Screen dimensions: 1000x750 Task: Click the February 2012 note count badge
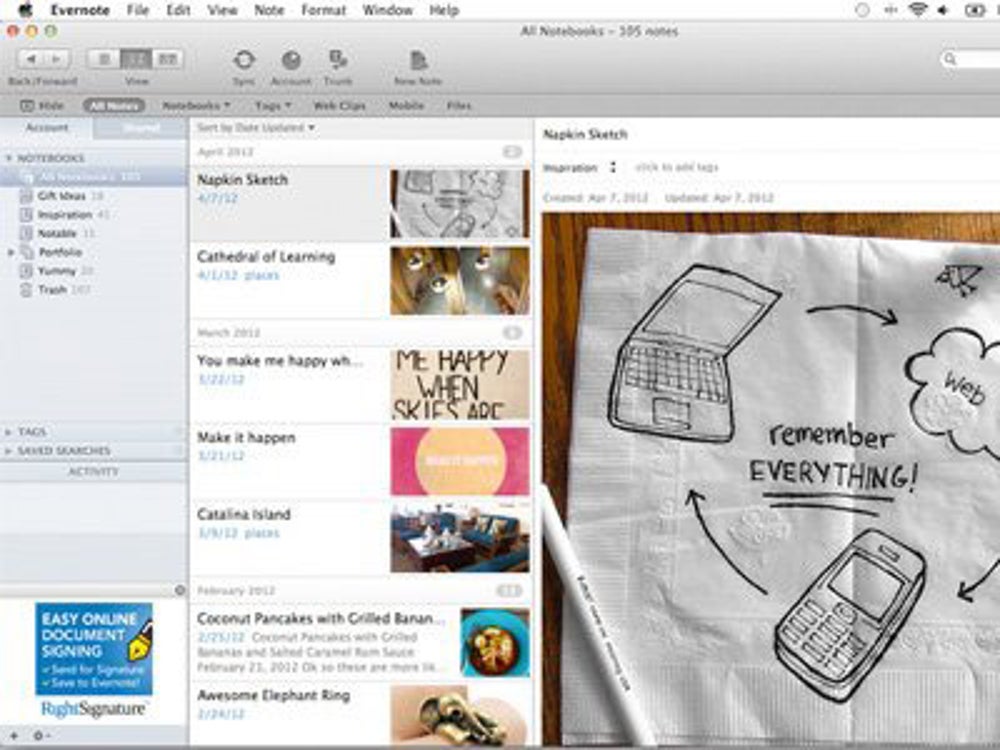(510, 591)
